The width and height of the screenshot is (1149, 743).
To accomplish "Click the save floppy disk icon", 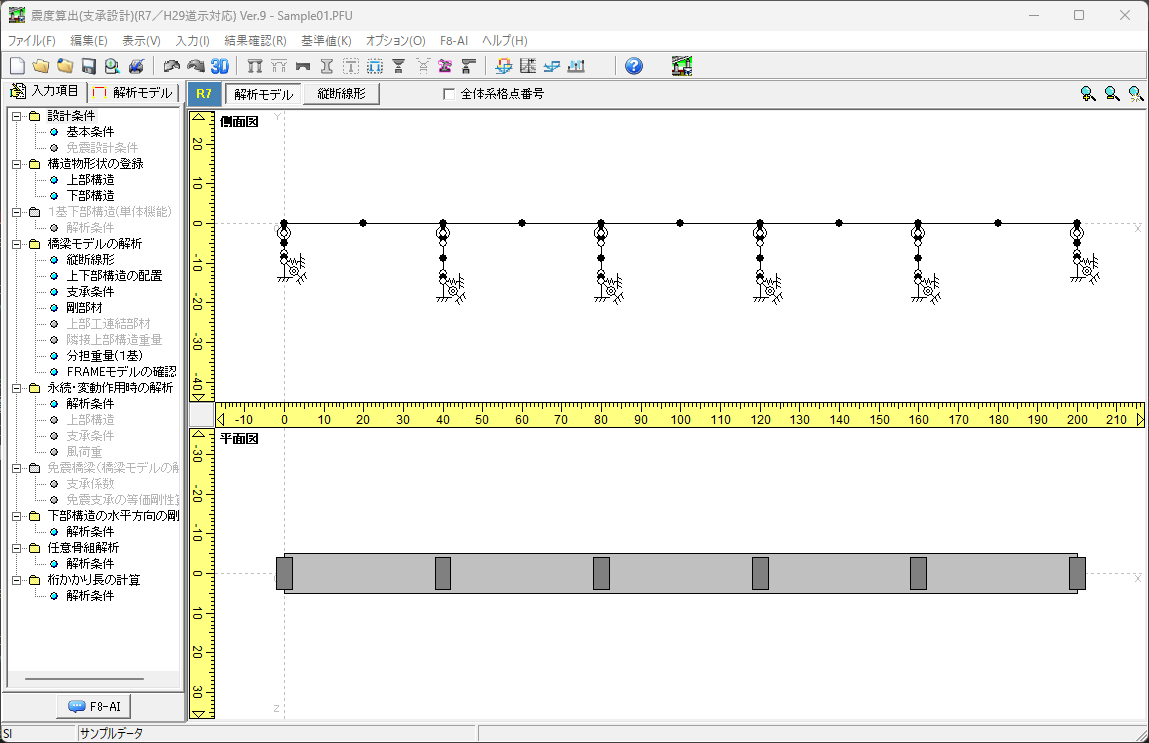I will tap(88, 66).
